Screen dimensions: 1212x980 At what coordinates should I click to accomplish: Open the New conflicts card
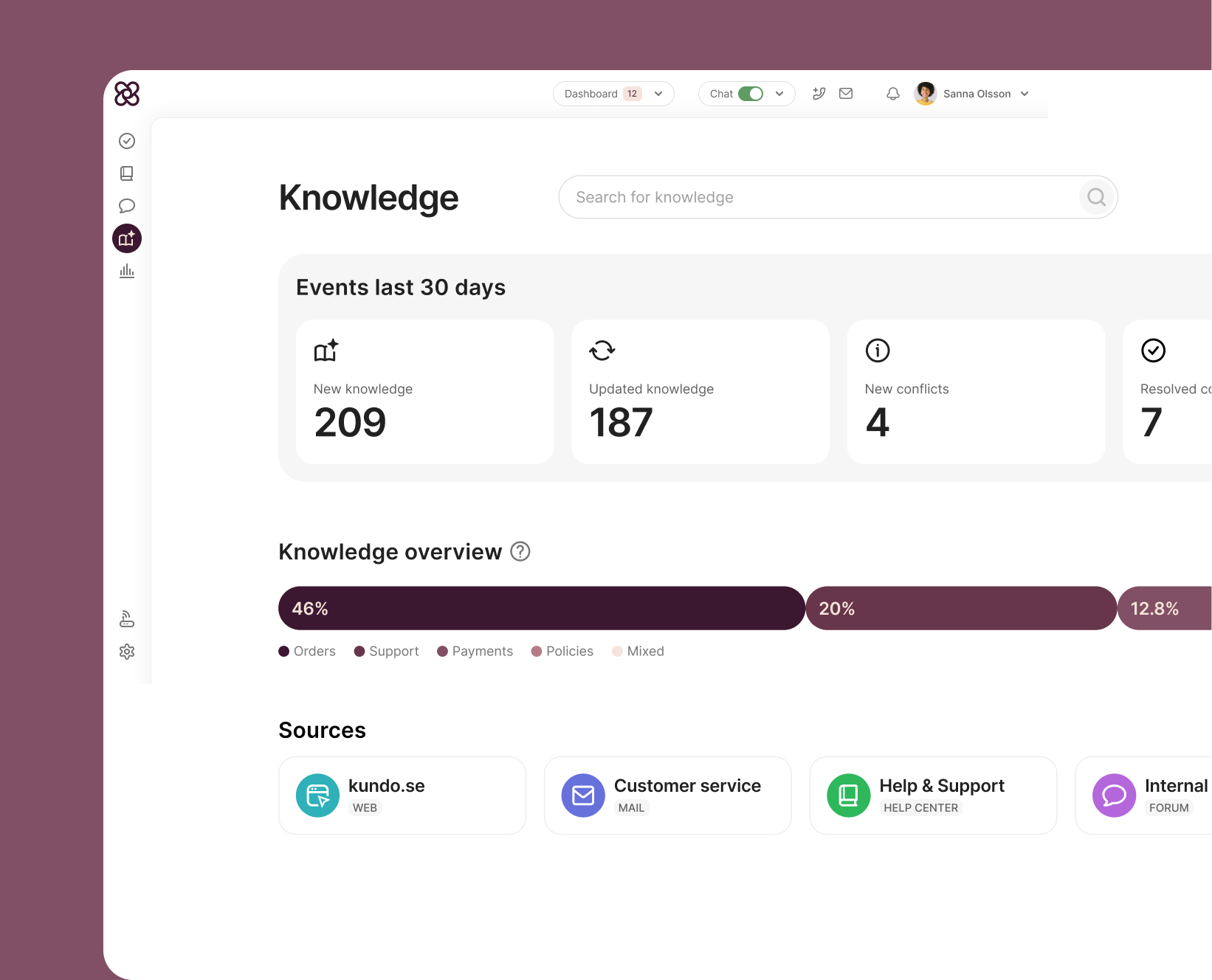tap(976, 392)
